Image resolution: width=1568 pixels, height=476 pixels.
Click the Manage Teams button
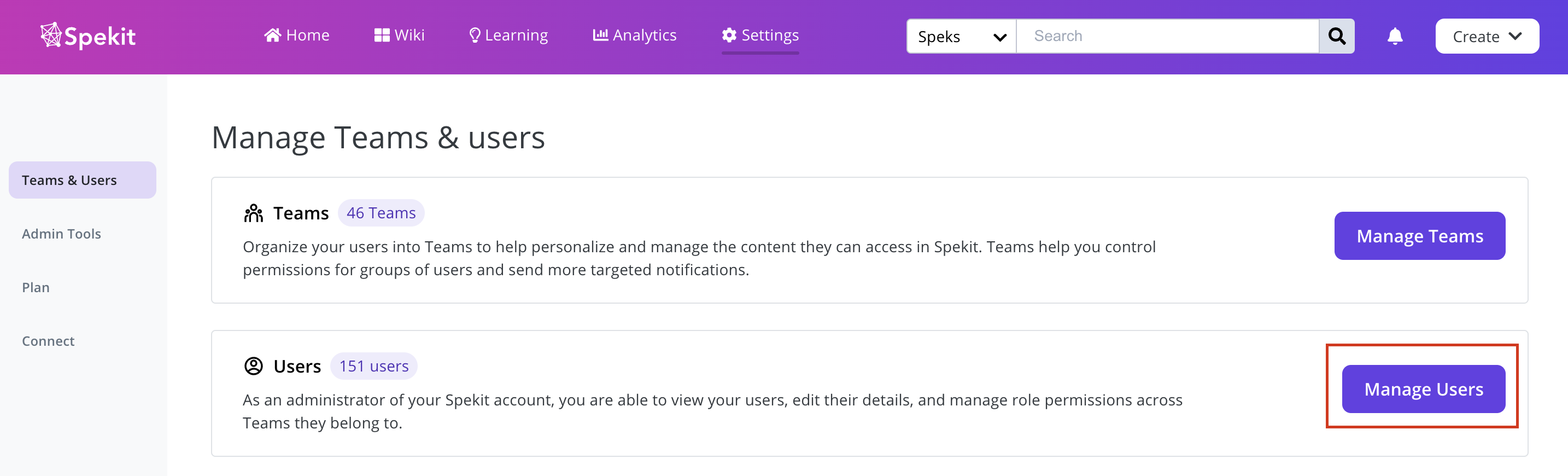pyautogui.click(x=1419, y=236)
